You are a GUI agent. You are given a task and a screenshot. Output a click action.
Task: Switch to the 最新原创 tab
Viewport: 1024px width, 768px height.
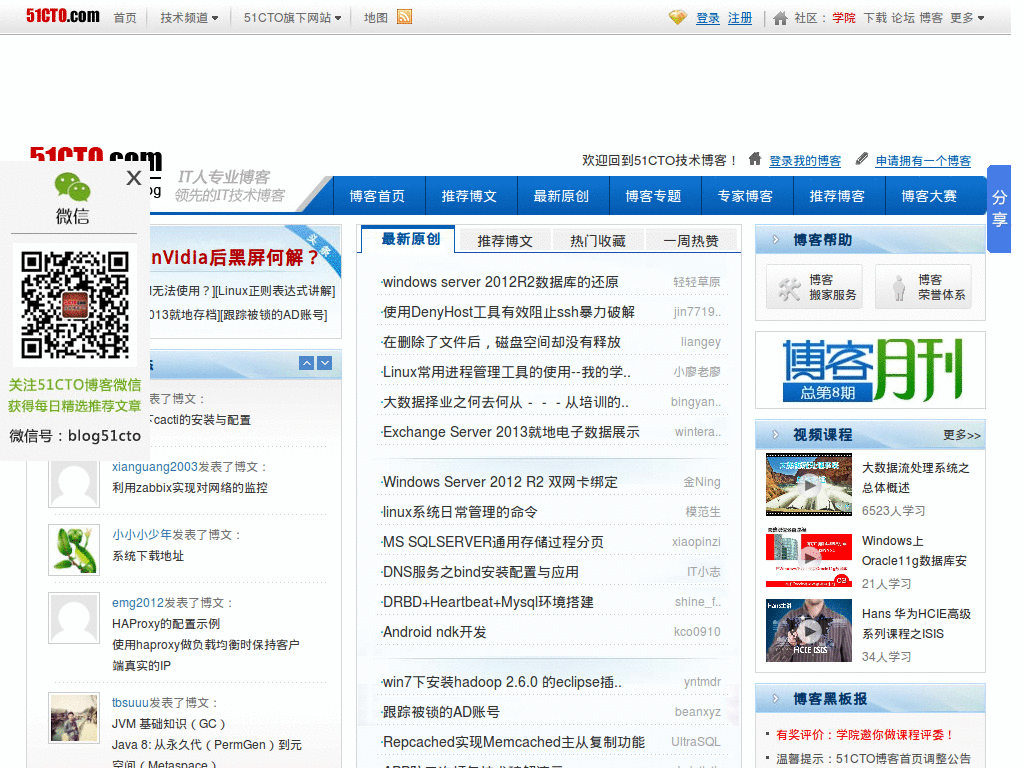pos(410,239)
